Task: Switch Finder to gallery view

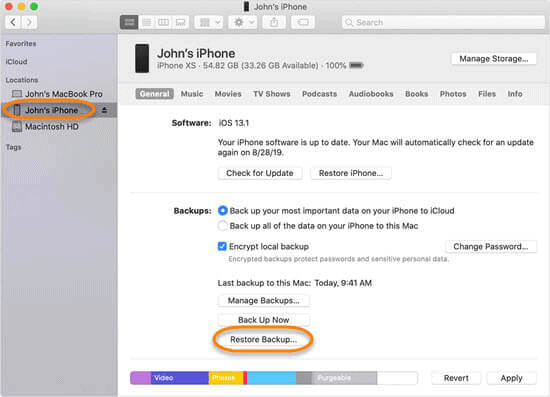Action: 180,22
